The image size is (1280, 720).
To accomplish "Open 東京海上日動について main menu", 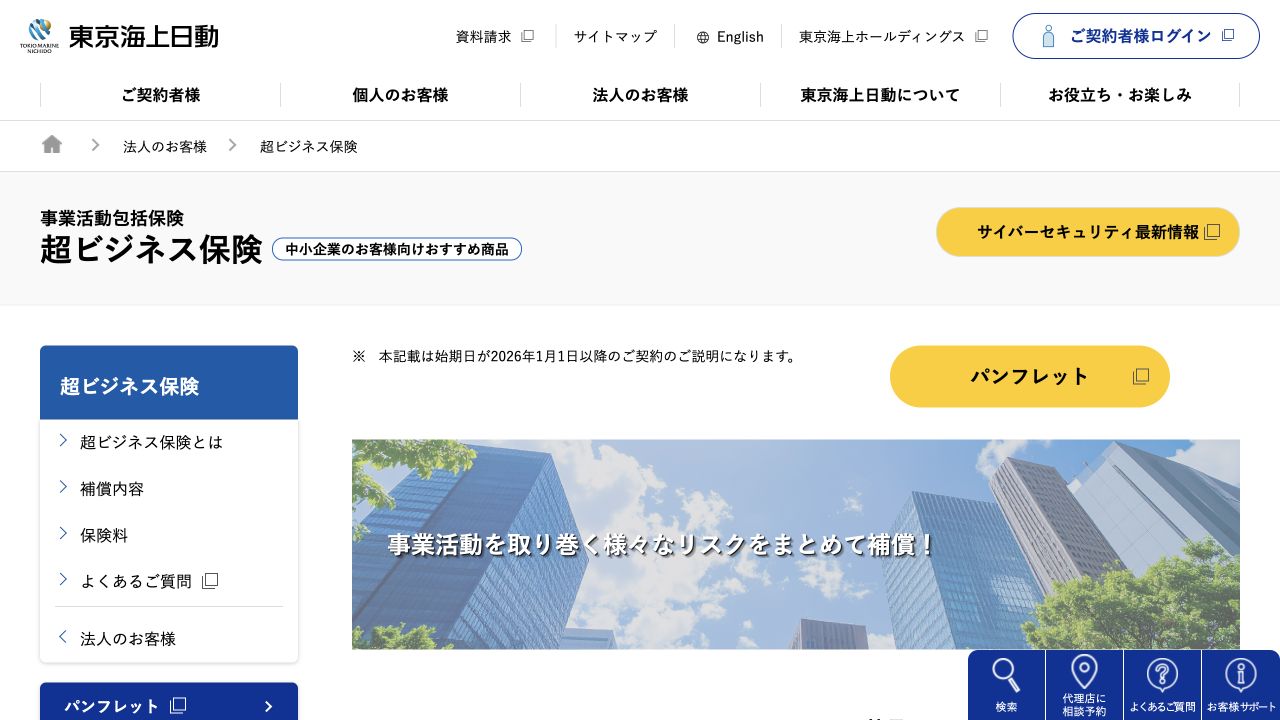I will coord(880,95).
